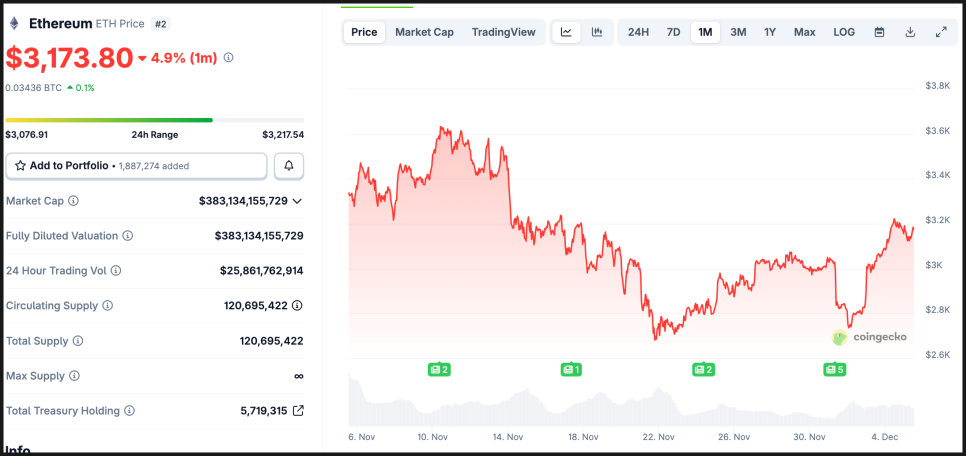Toggle the LOG scale option
The height and width of the screenshot is (456, 966).
(844, 32)
